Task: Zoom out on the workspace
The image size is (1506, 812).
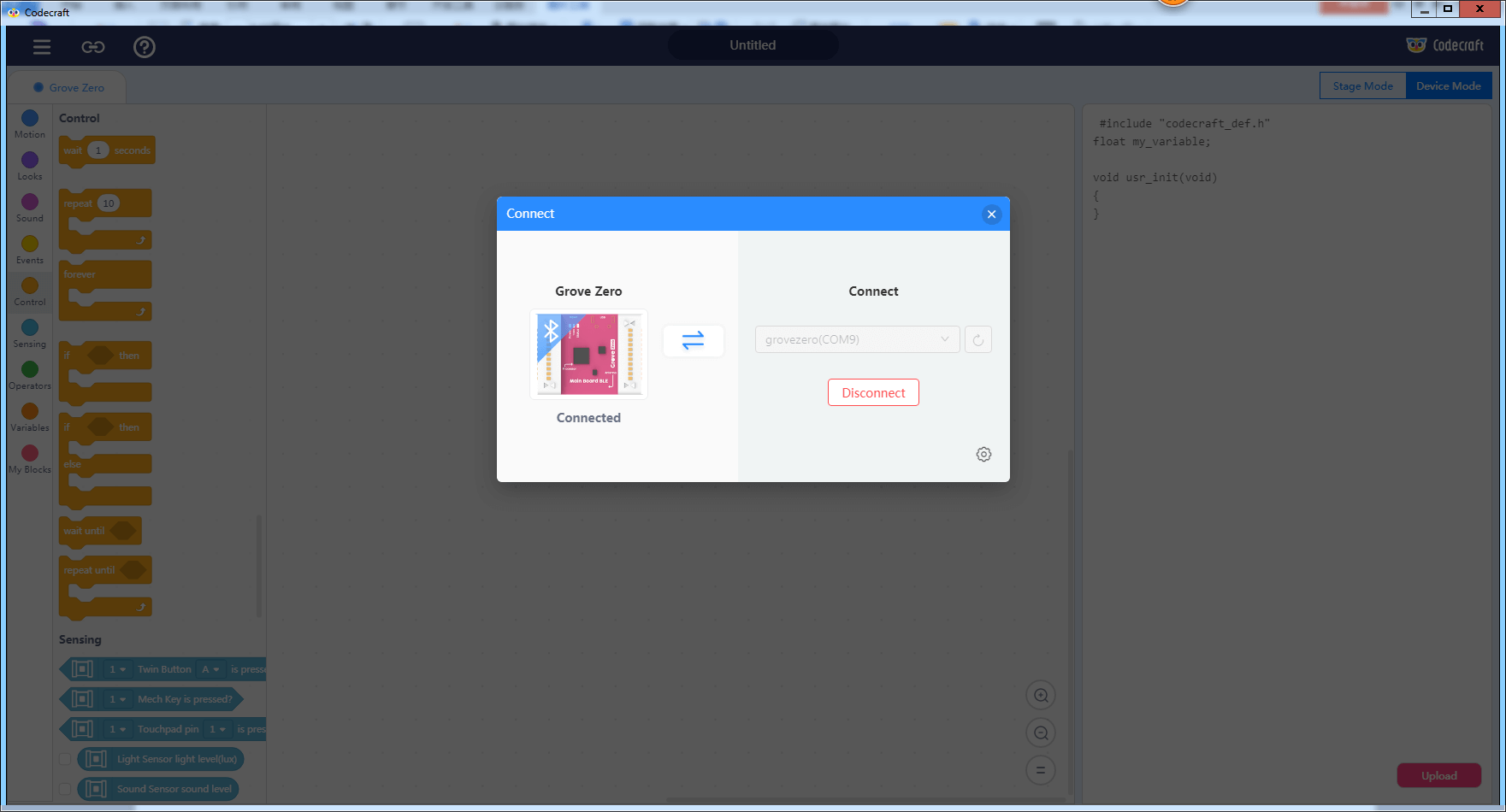Action: [1041, 733]
